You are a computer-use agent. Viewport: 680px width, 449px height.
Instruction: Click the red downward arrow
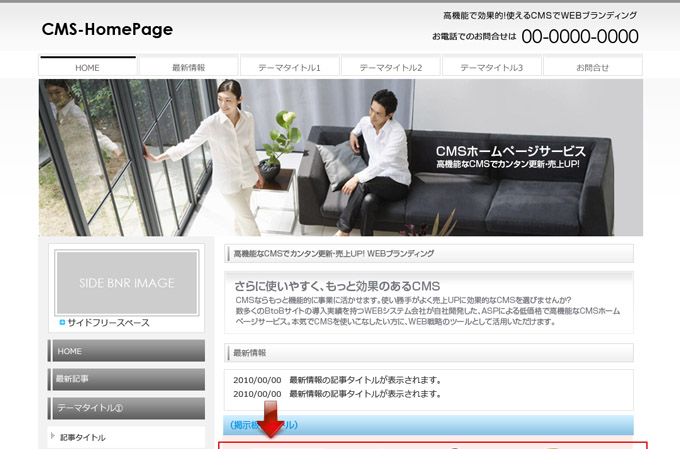pos(271,419)
